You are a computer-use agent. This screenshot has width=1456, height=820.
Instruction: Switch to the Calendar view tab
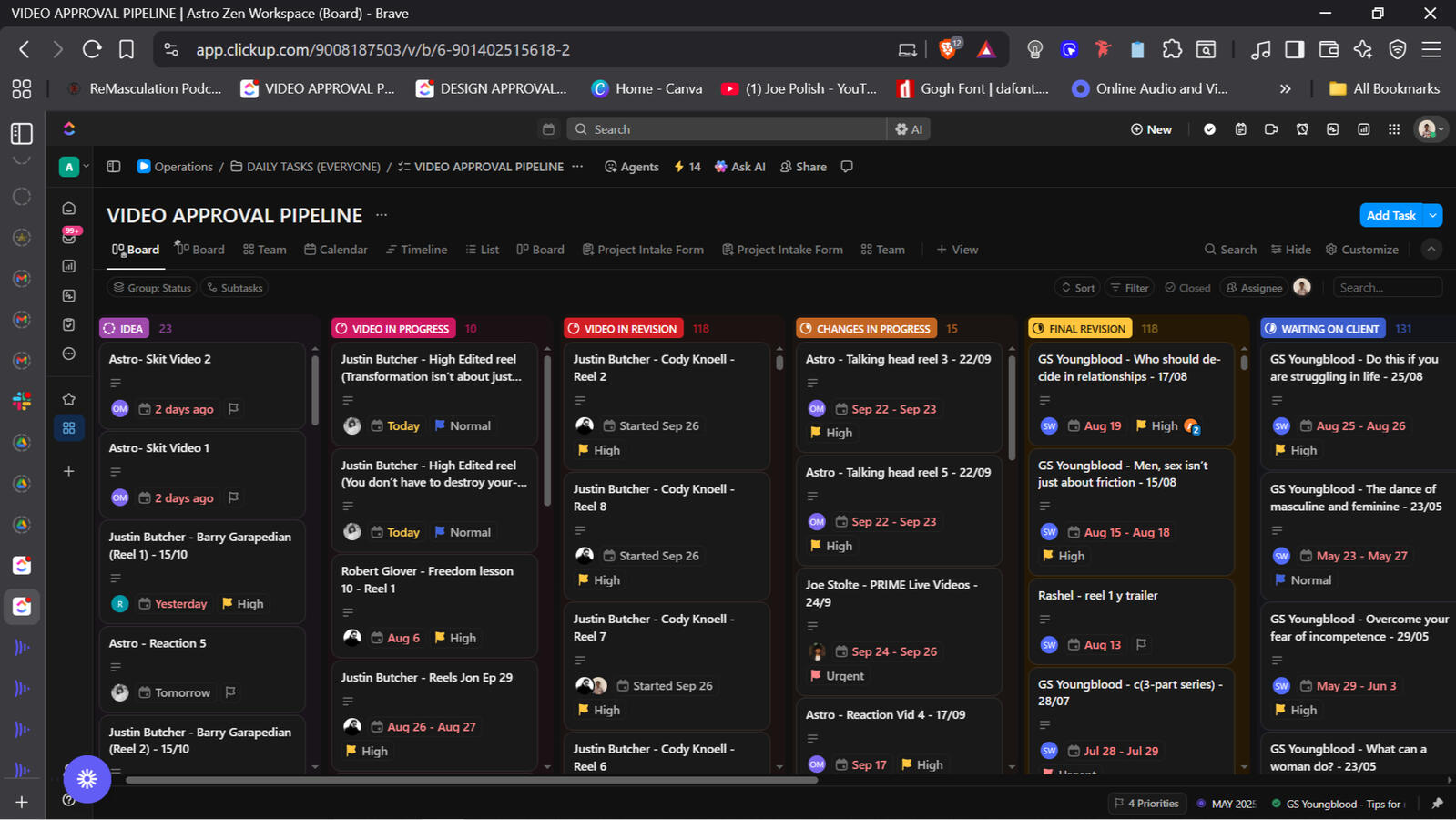[x=336, y=250]
